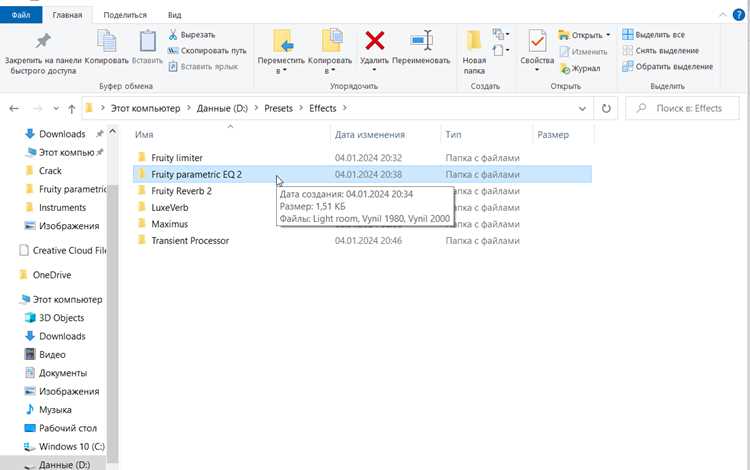Click Выделить все
Viewport: 750px width, 470px height.
tap(653, 34)
